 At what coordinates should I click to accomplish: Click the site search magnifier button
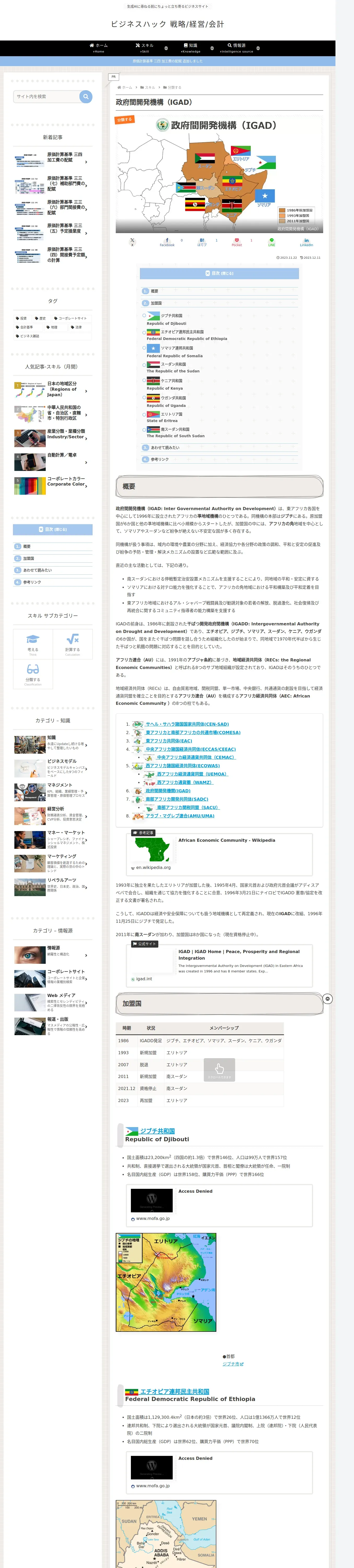[86, 96]
